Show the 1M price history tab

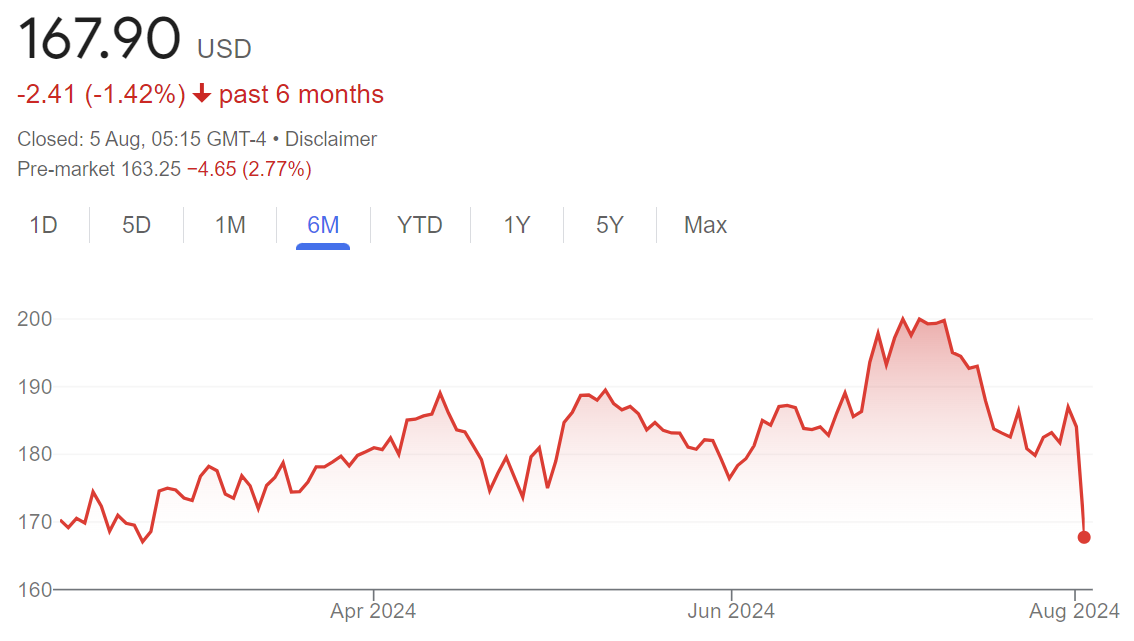click(230, 225)
